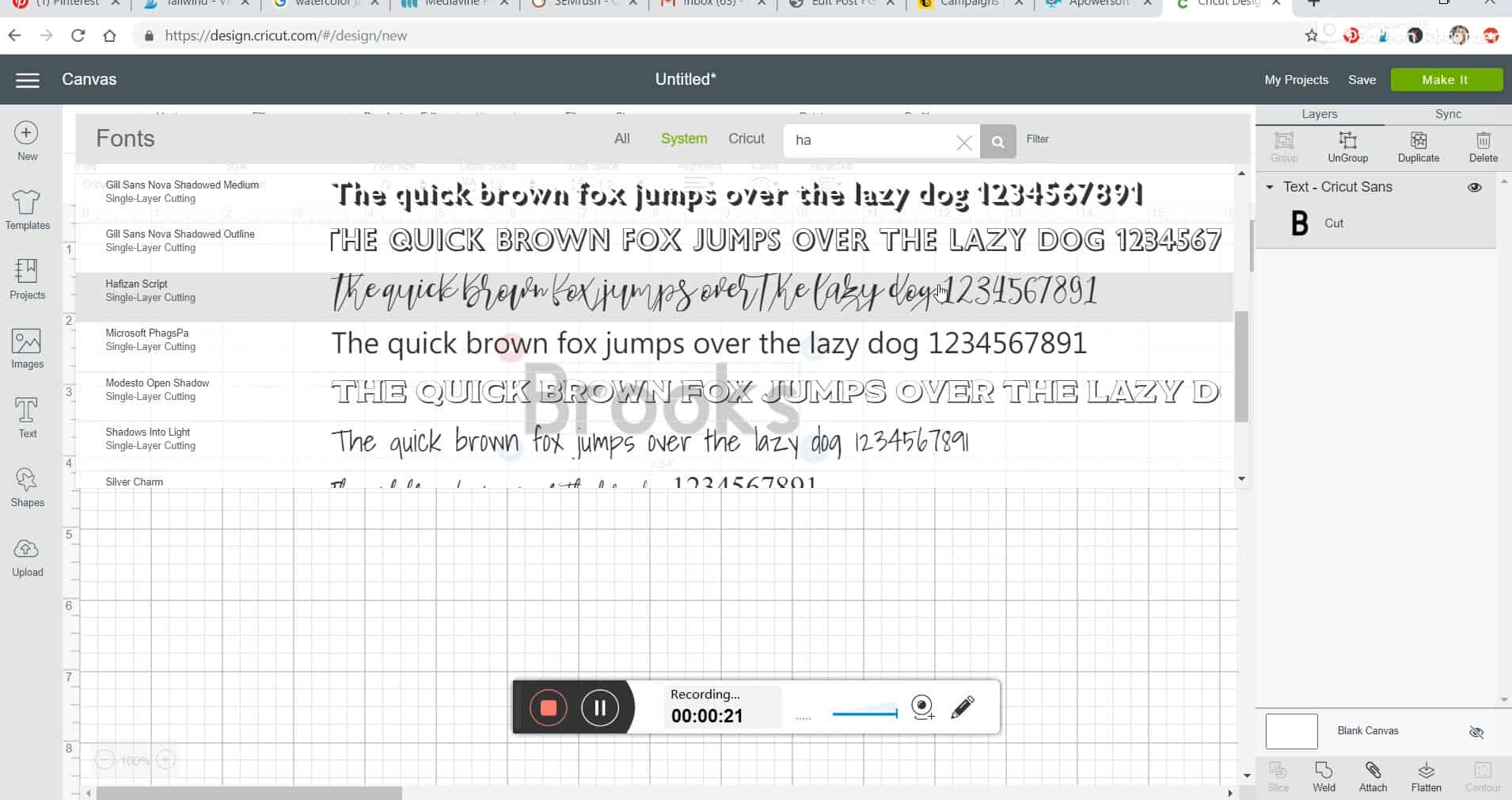Open the hamburger menu beside Canvas
1512x800 pixels.
pos(27,80)
